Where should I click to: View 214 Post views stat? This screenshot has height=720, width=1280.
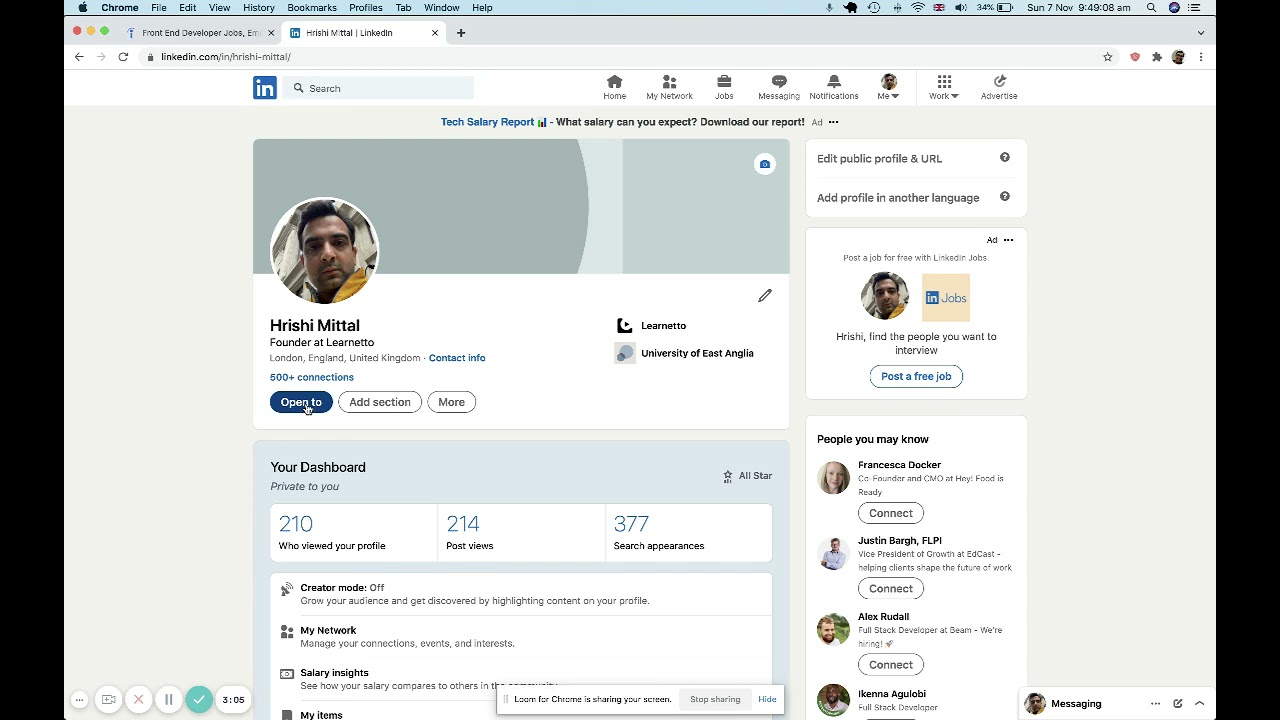point(521,533)
